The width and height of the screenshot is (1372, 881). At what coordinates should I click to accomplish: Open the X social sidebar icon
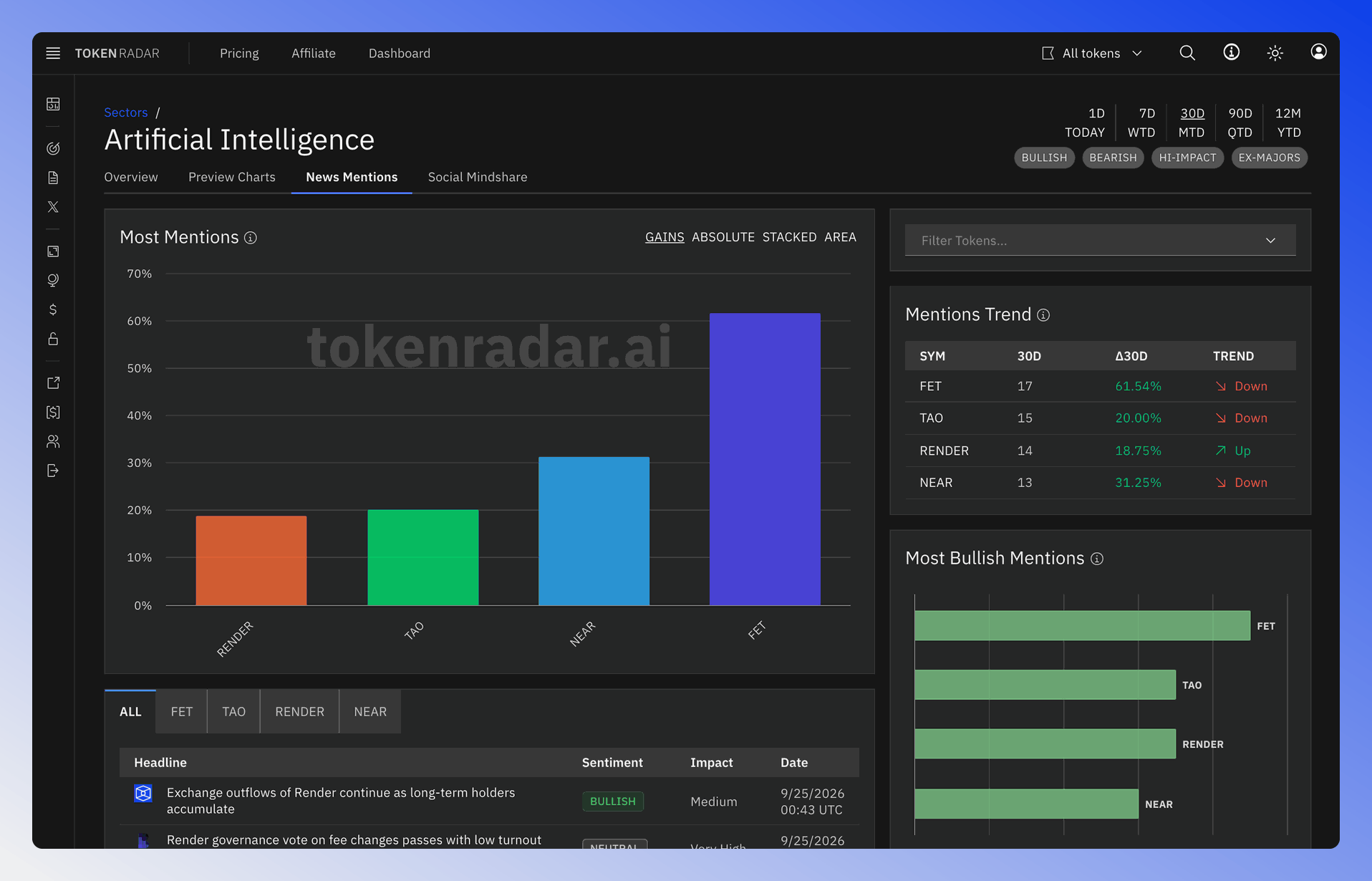pyautogui.click(x=53, y=207)
